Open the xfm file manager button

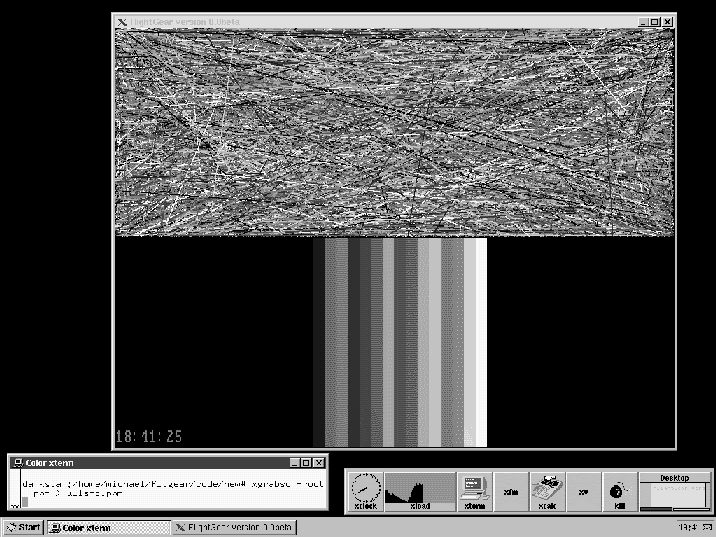511,492
